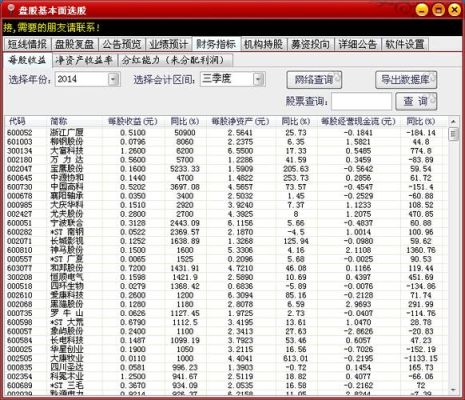This screenshot has height=400, width=465.
Task: Click the period combo box showing 三季度
Action: (233, 79)
